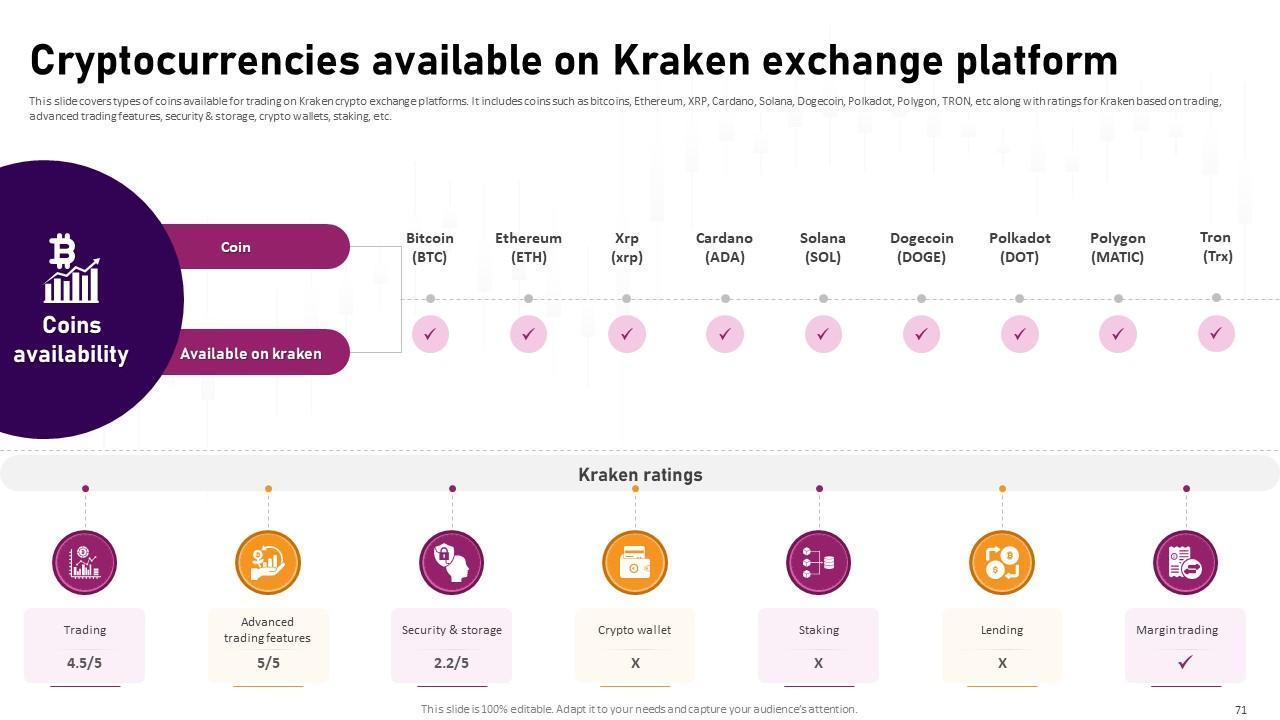Click the Security & storage 2.2/5 card
Image resolution: width=1280 pixels, height=720 pixels.
coord(452,646)
